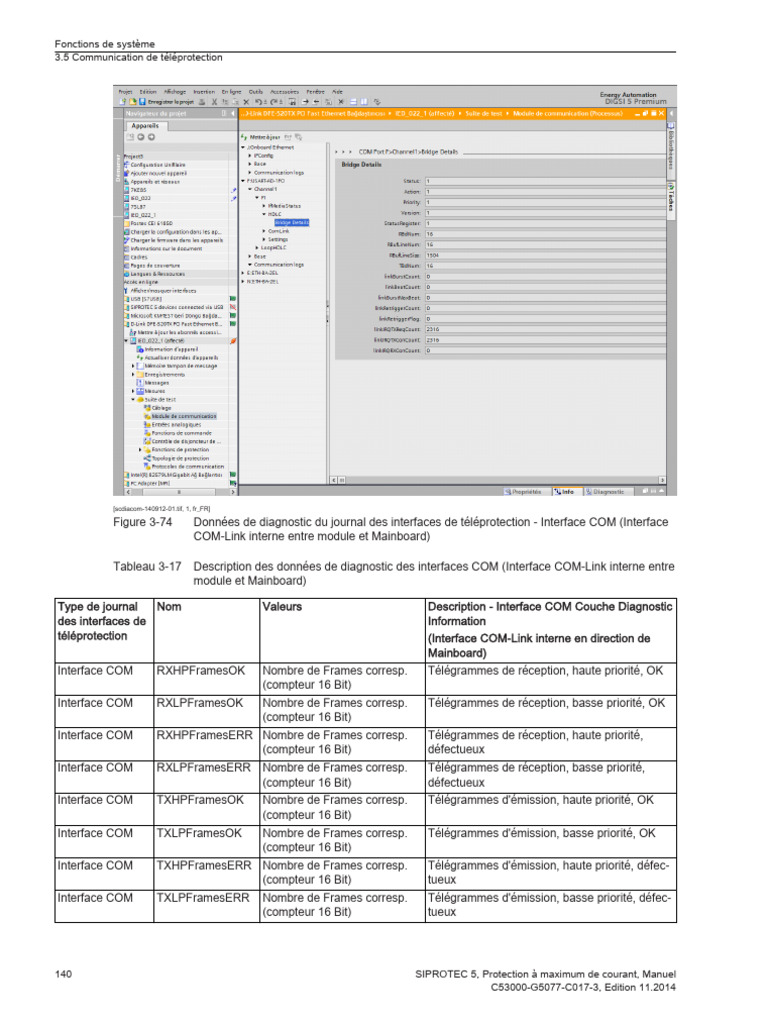Viewport: 768px width, 1024px height.
Task: Open the Propriétés tab
Action: pyautogui.click(x=526, y=492)
